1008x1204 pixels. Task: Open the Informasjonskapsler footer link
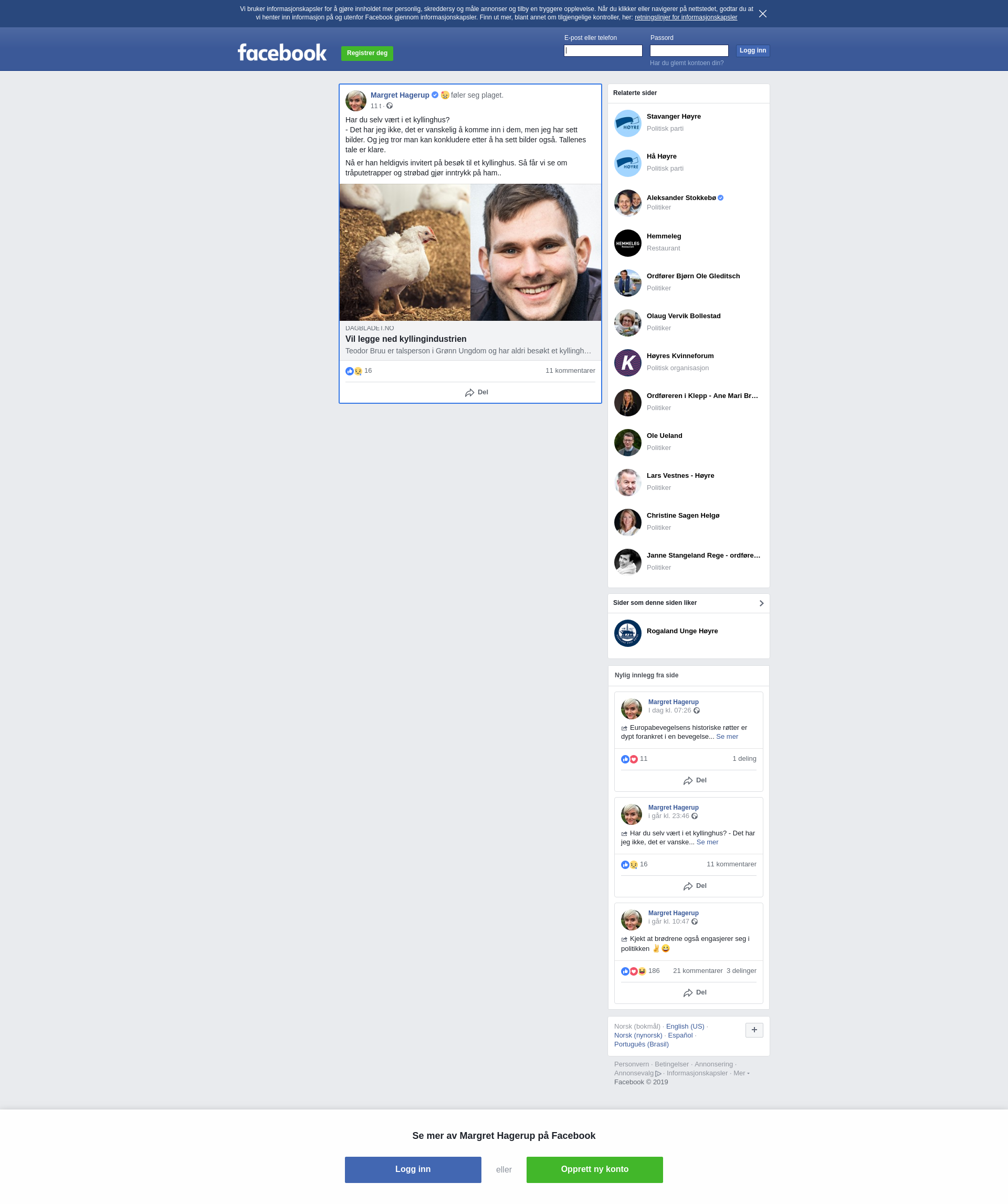697,1074
